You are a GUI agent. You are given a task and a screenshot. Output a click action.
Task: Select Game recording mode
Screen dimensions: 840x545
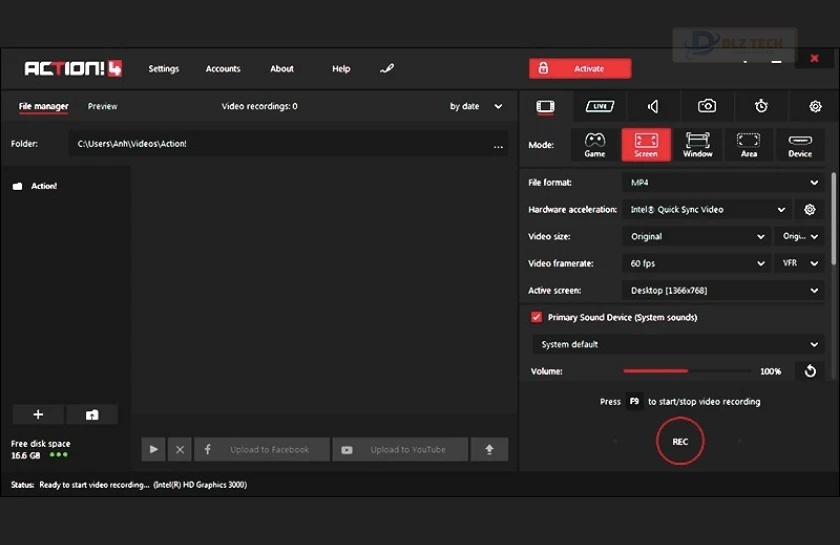(x=595, y=145)
